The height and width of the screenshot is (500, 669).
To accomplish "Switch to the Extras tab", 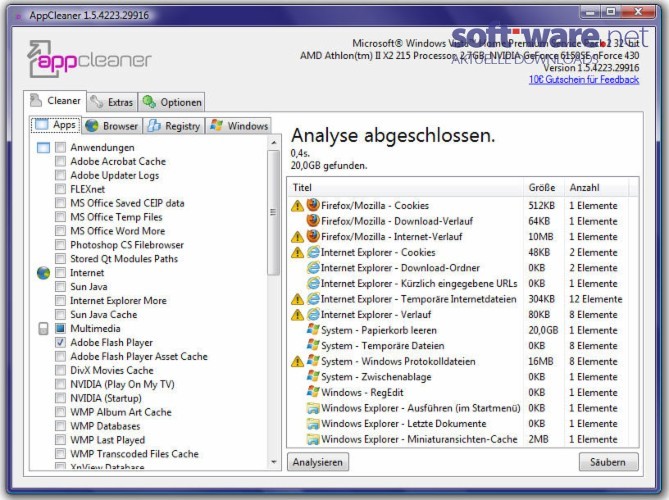I will (x=112, y=102).
